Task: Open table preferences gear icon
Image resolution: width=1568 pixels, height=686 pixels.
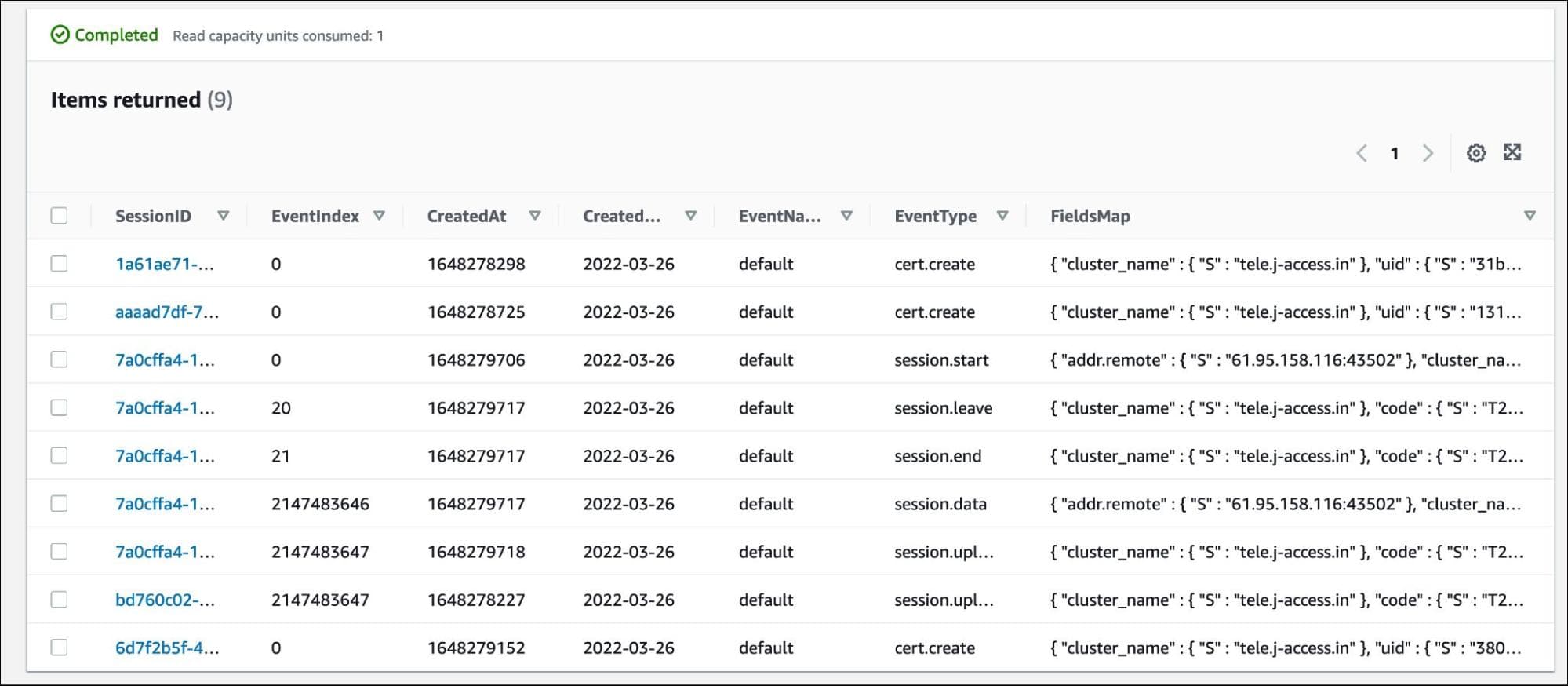Action: click(x=1475, y=153)
